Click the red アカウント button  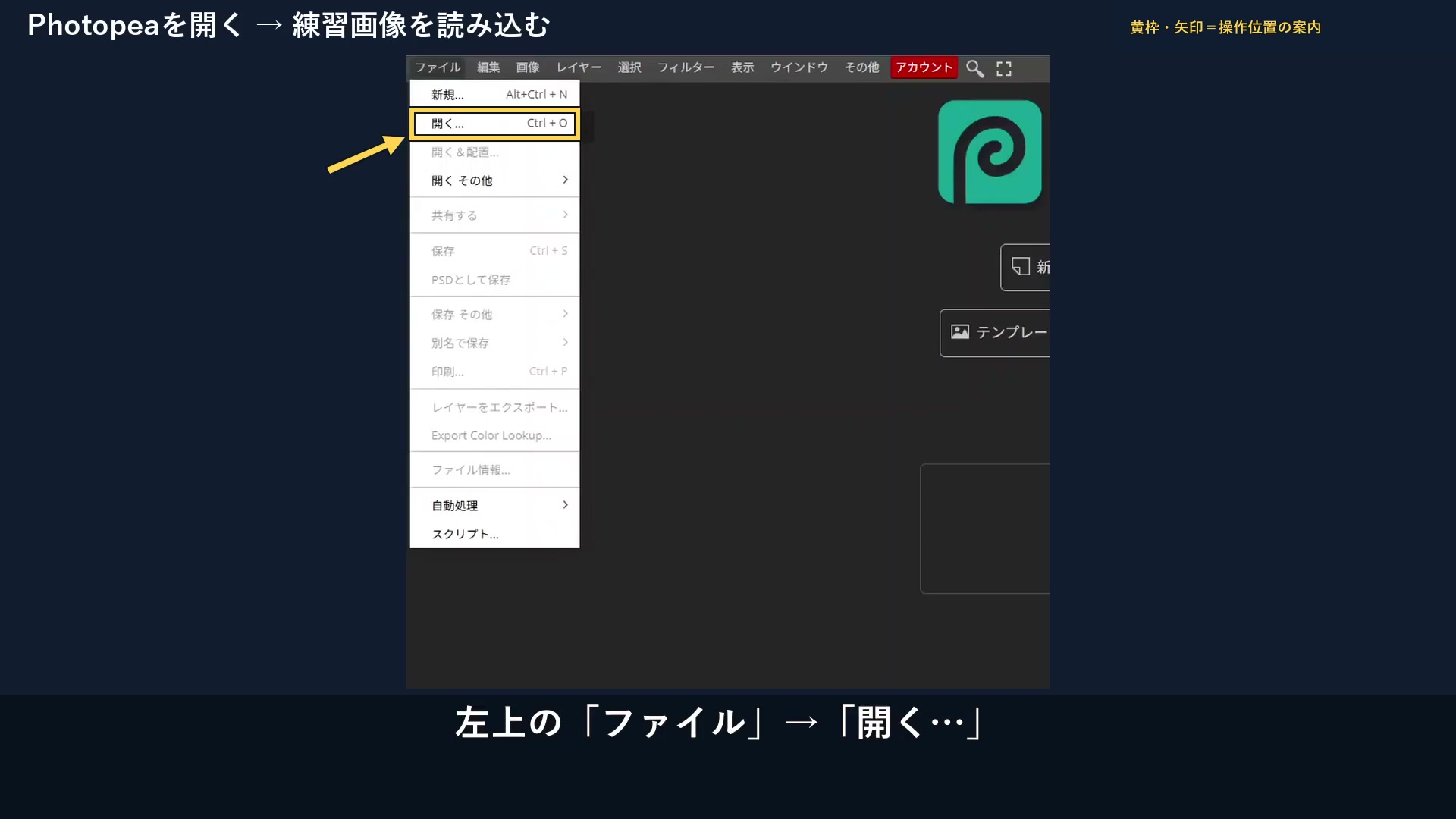tap(924, 67)
